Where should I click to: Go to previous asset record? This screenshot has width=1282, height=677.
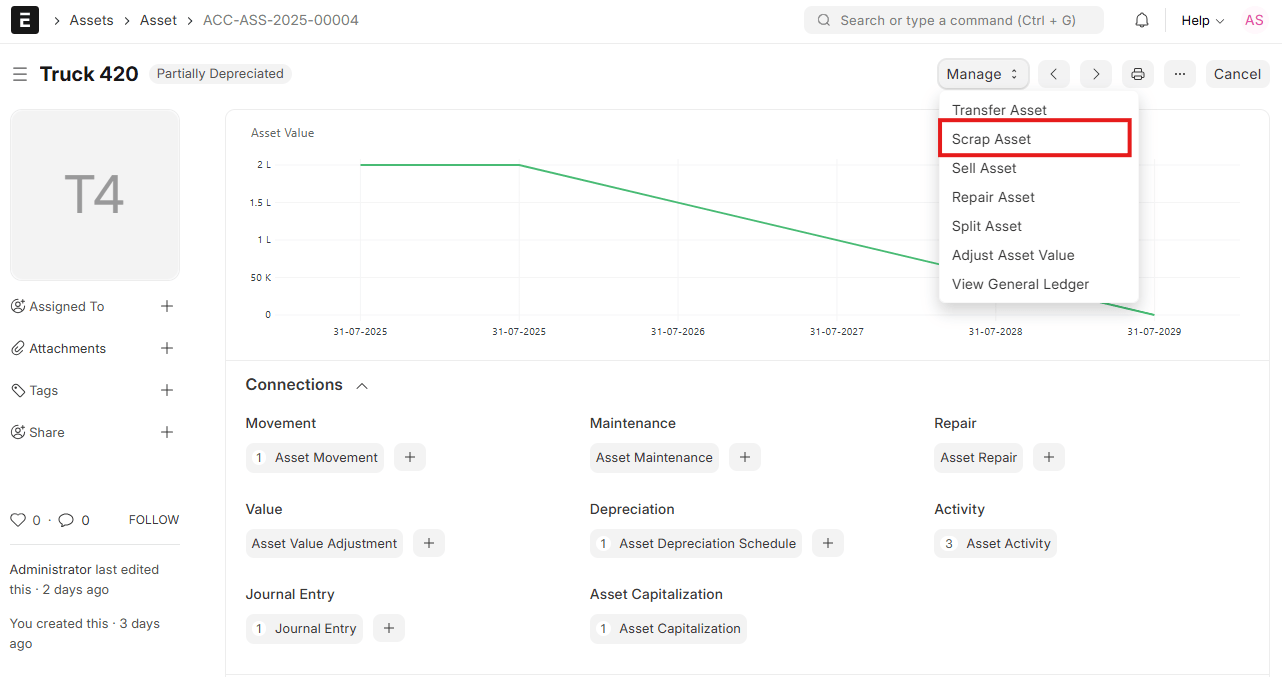point(1054,74)
